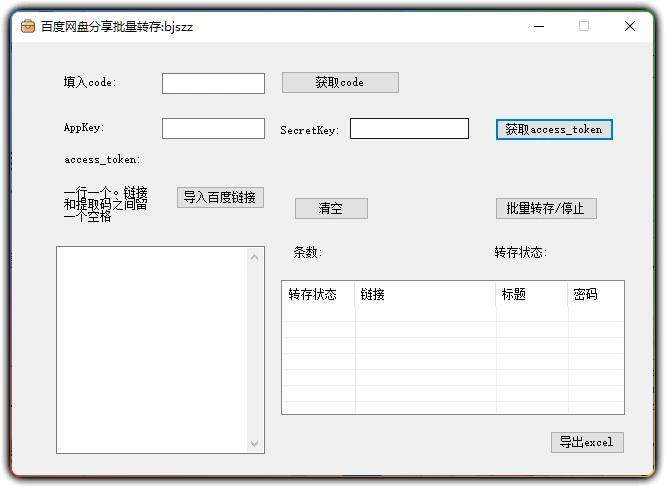
Task: Click the 获取access_token button
Action: coord(554,129)
